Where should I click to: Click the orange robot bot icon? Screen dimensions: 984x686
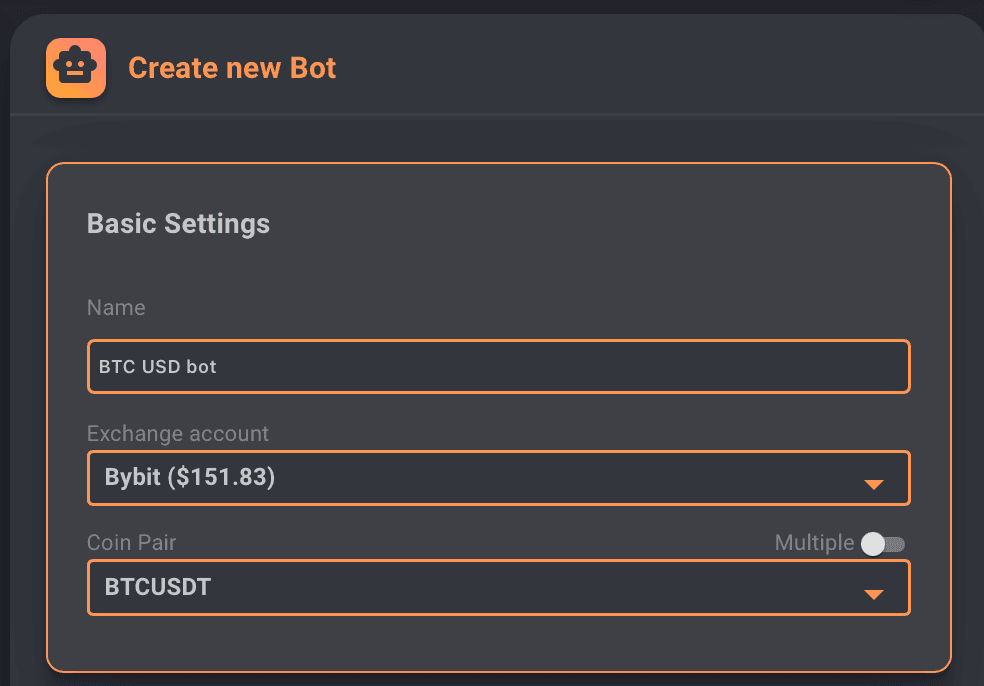pos(76,68)
